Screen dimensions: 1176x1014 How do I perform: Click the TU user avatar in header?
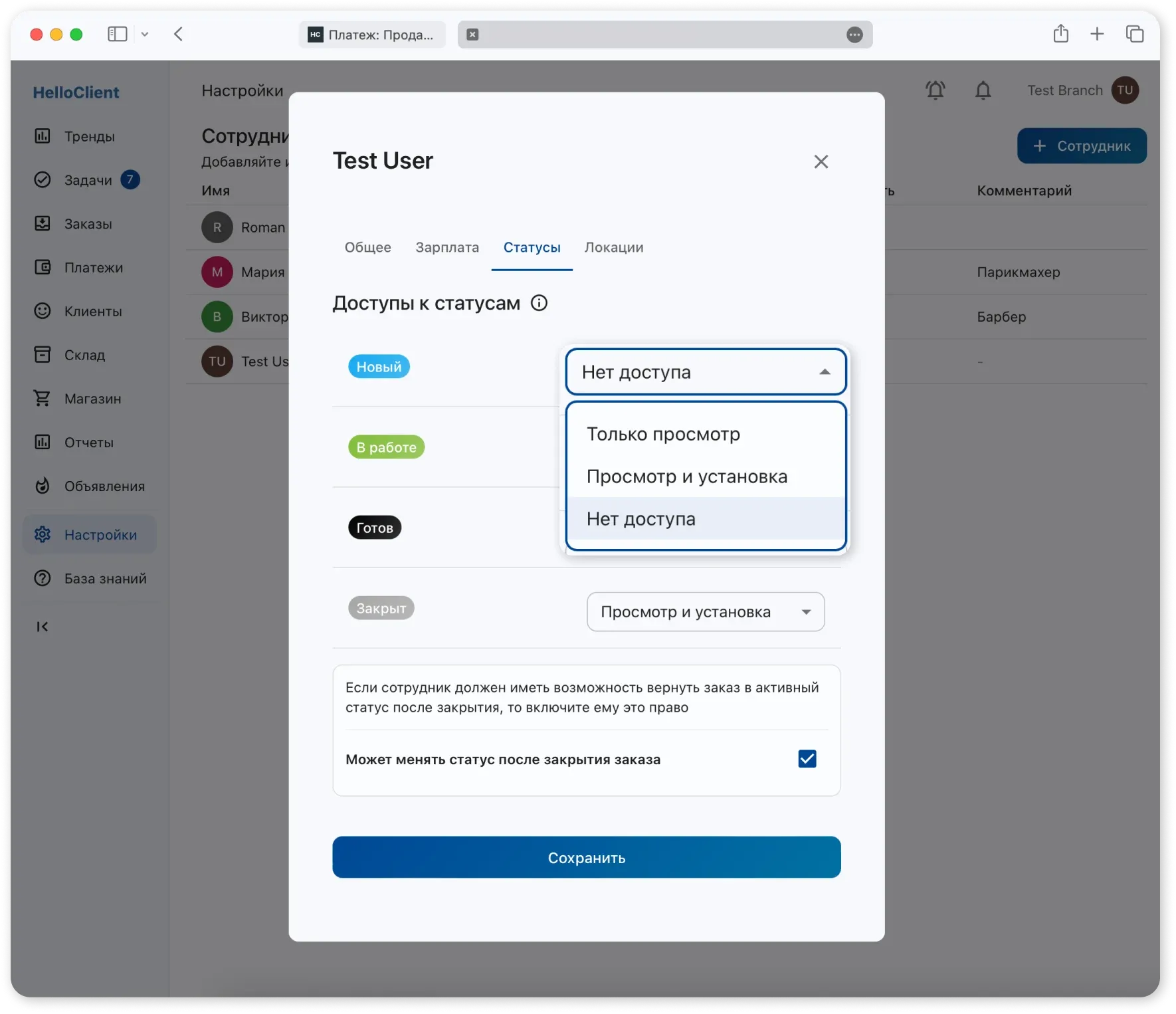coord(1125,90)
